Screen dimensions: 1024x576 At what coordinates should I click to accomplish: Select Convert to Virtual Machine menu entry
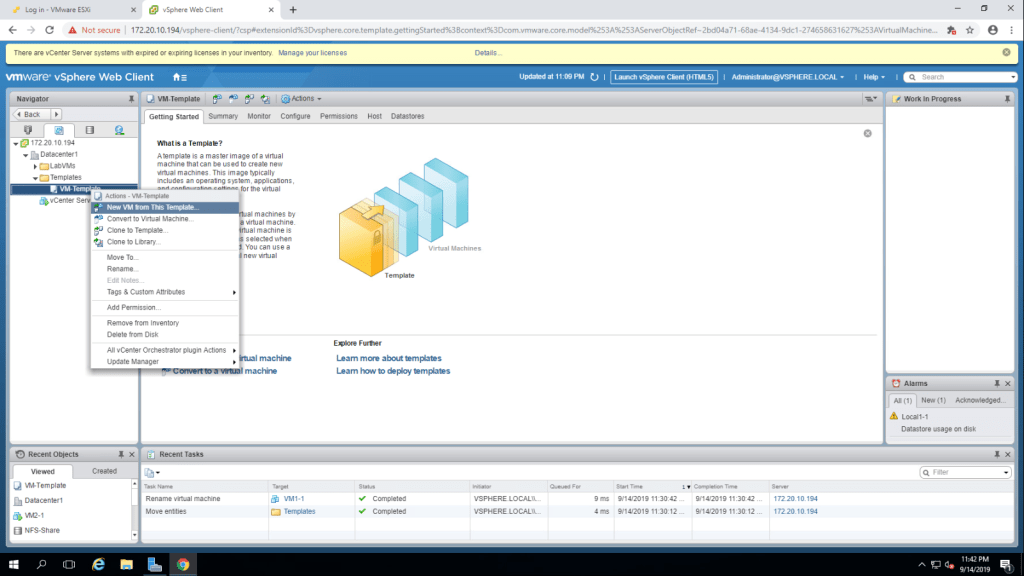coord(150,219)
